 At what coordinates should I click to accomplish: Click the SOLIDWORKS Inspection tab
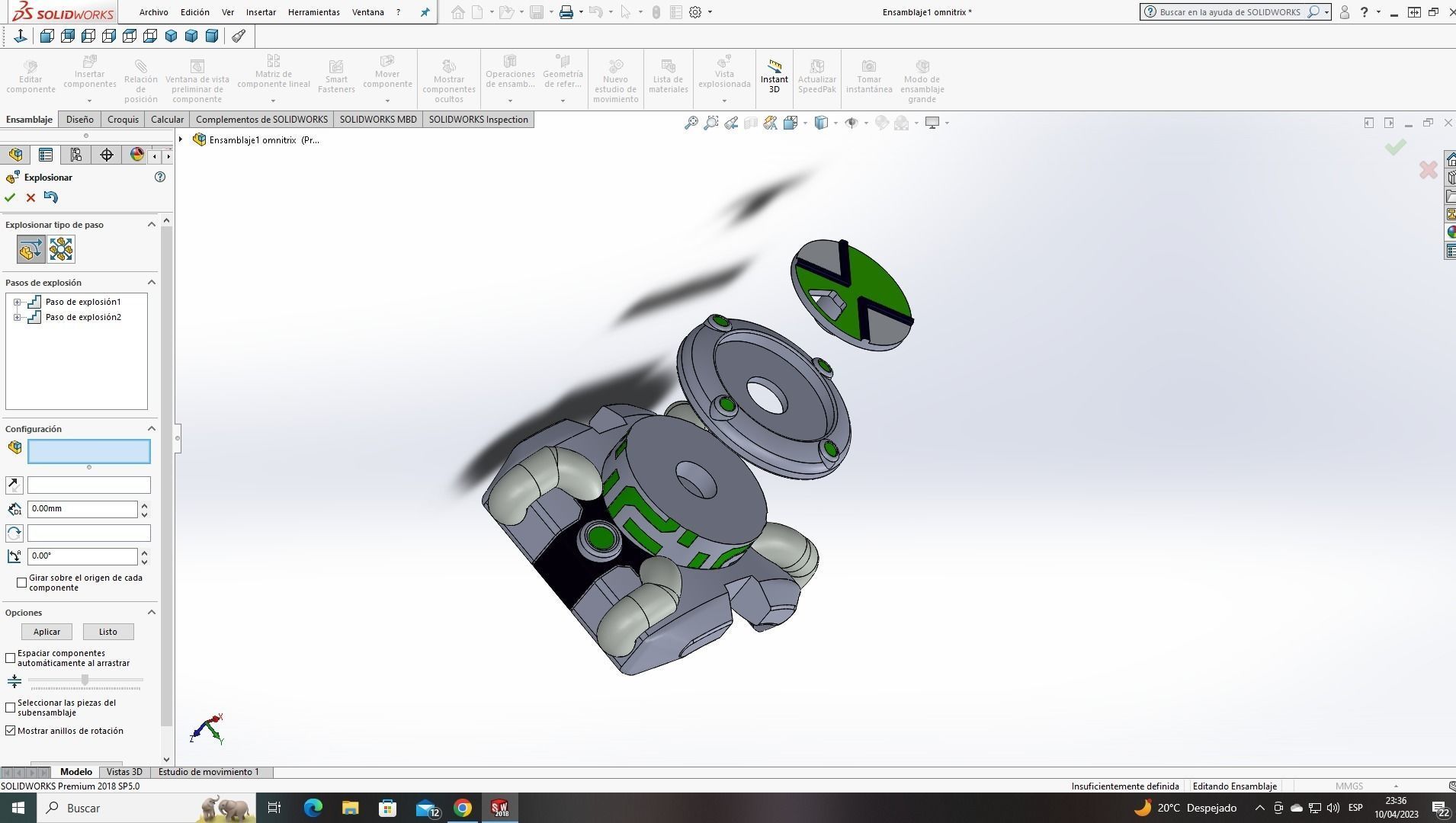478,120
